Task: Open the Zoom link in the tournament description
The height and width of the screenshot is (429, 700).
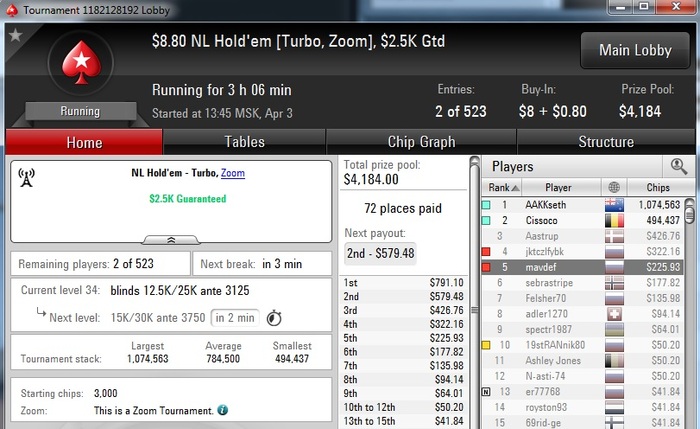Action: [233, 173]
